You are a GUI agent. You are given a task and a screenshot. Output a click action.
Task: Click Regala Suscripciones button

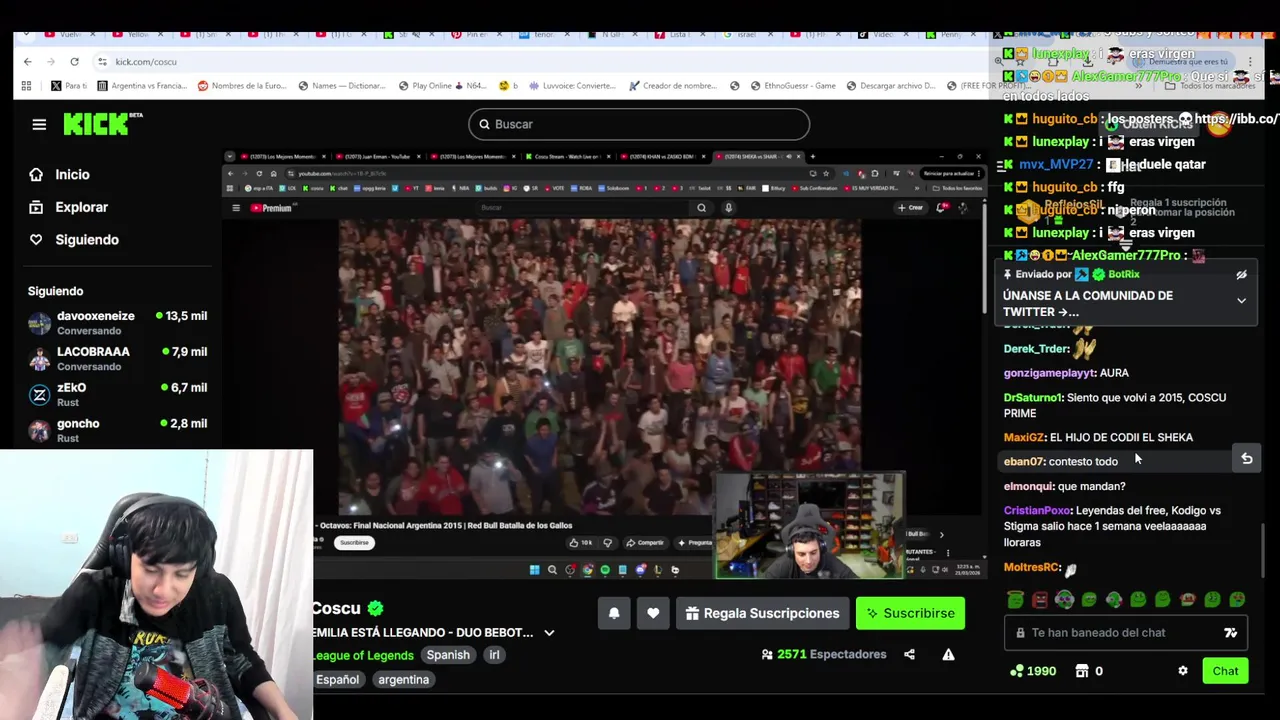click(763, 613)
